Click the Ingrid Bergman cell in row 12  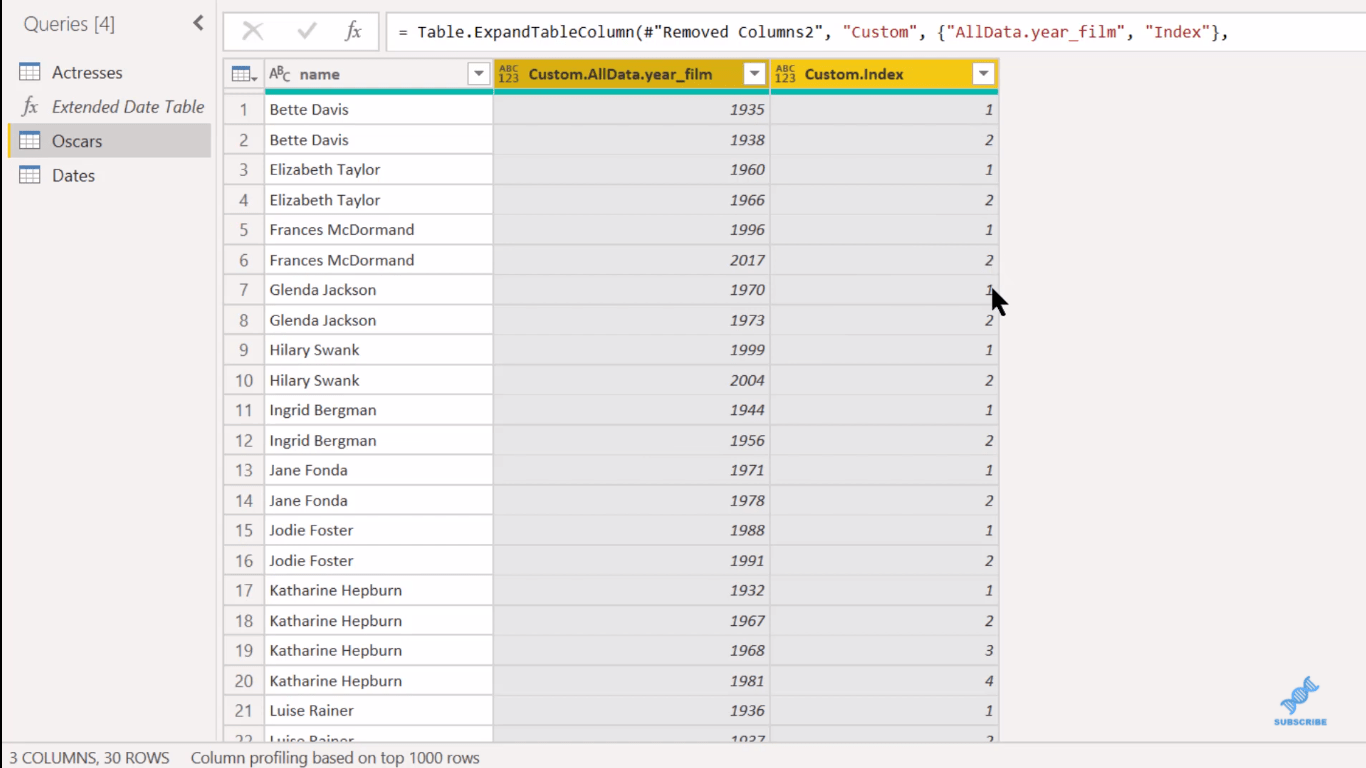(379, 440)
